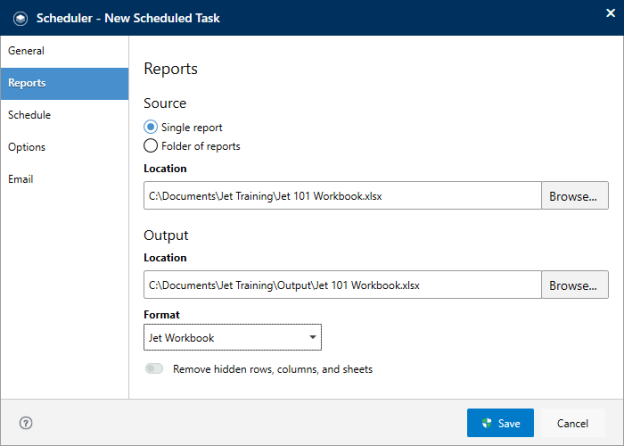Viewport: 624px width, 446px height.
Task: Click into the Source location path field
Action: [x=342, y=196]
